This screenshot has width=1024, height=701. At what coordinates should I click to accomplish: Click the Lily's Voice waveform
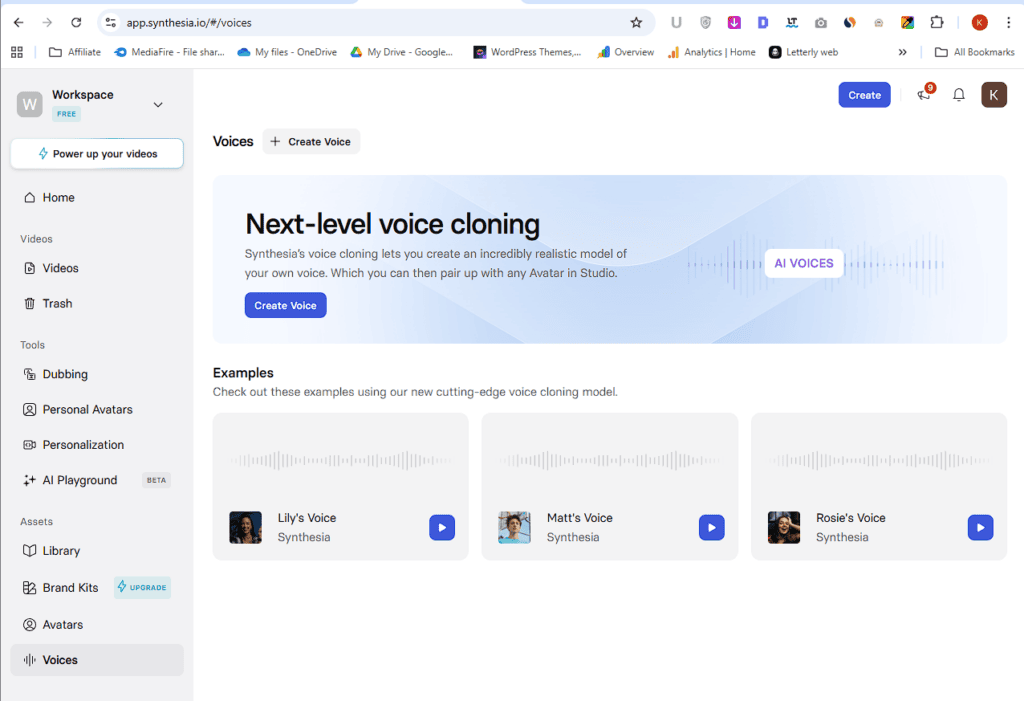pos(340,461)
